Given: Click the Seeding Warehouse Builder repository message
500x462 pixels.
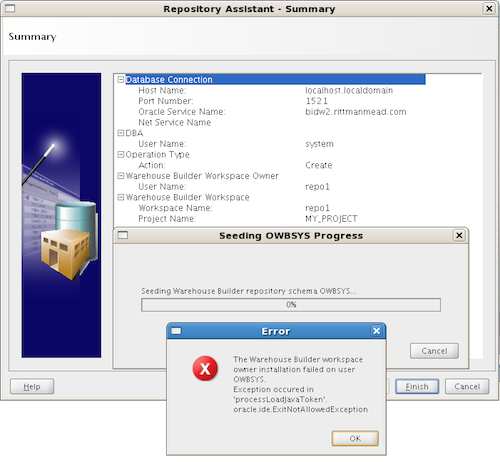Looking at the screenshot, I should [249, 291].
